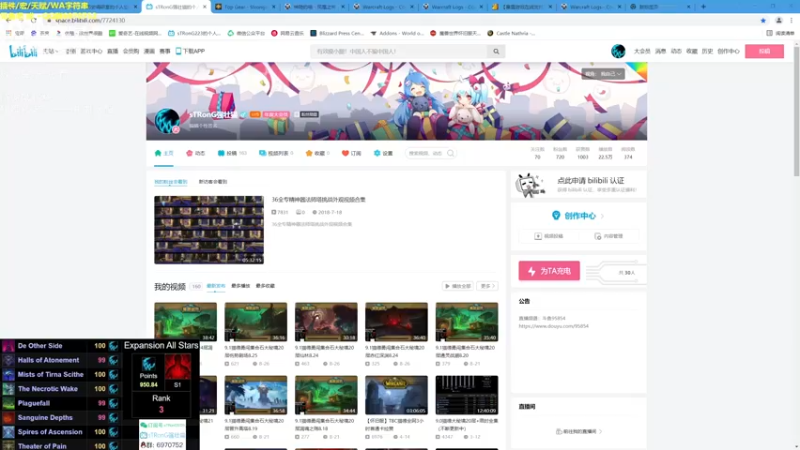Open the douyu.com/95854 announcement link
The width and height of the screenshot is (800, 450).
coord(554,326)
